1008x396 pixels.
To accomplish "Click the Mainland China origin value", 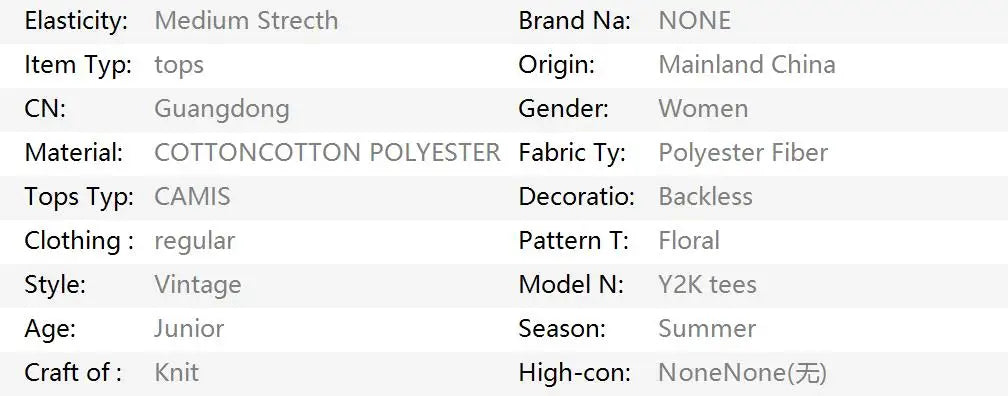I will click(x=747, y=64).
